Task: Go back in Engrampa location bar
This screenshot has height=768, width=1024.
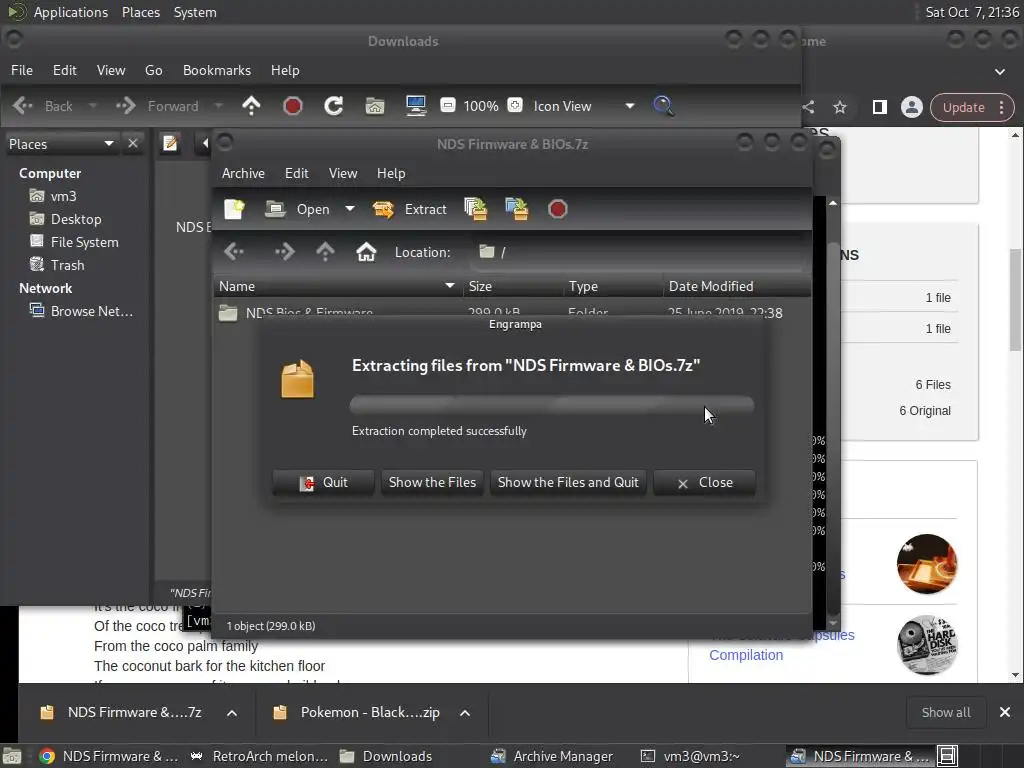Action: 234,251
